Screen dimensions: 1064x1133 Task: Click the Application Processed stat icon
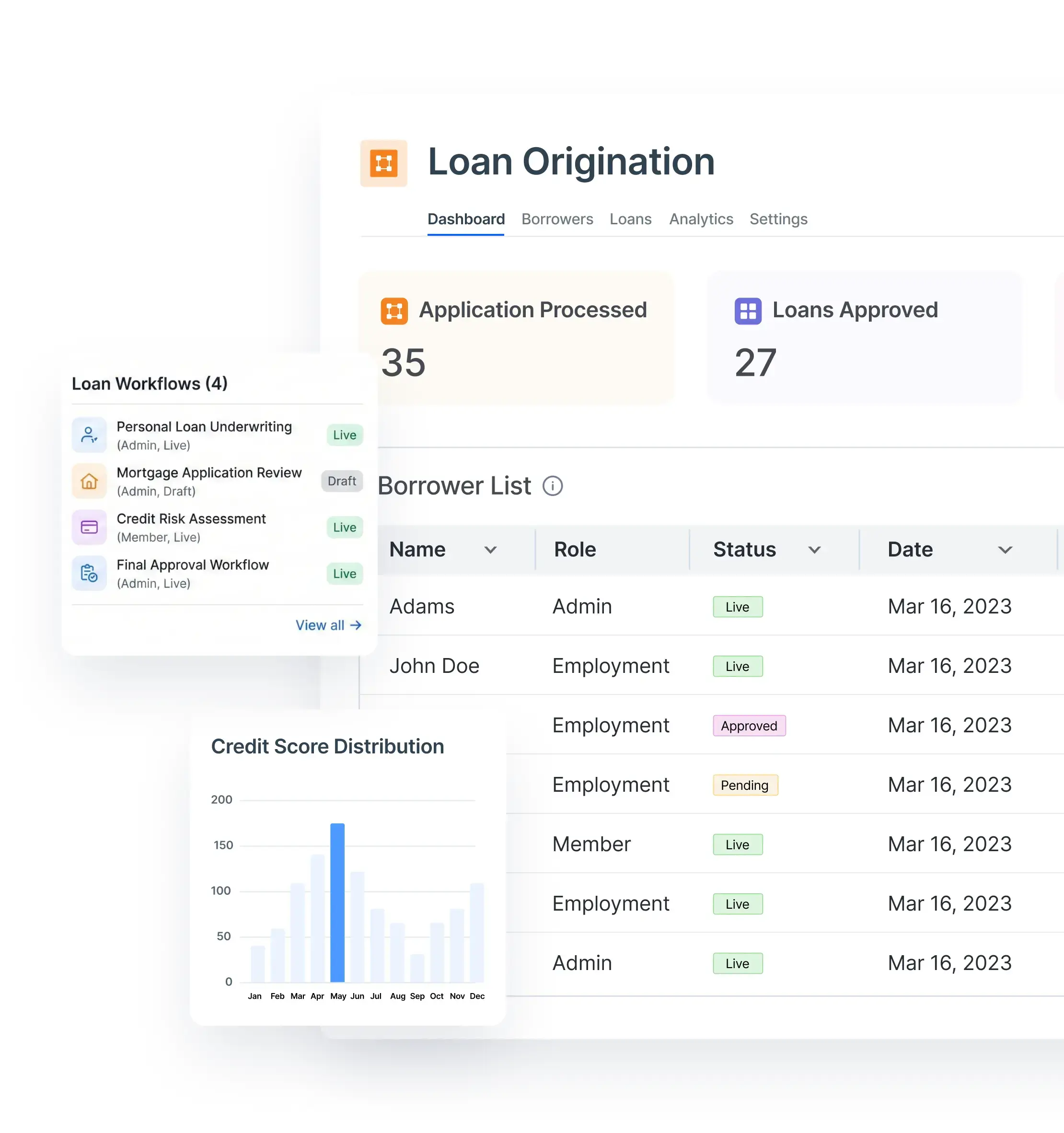click(394, 311)
